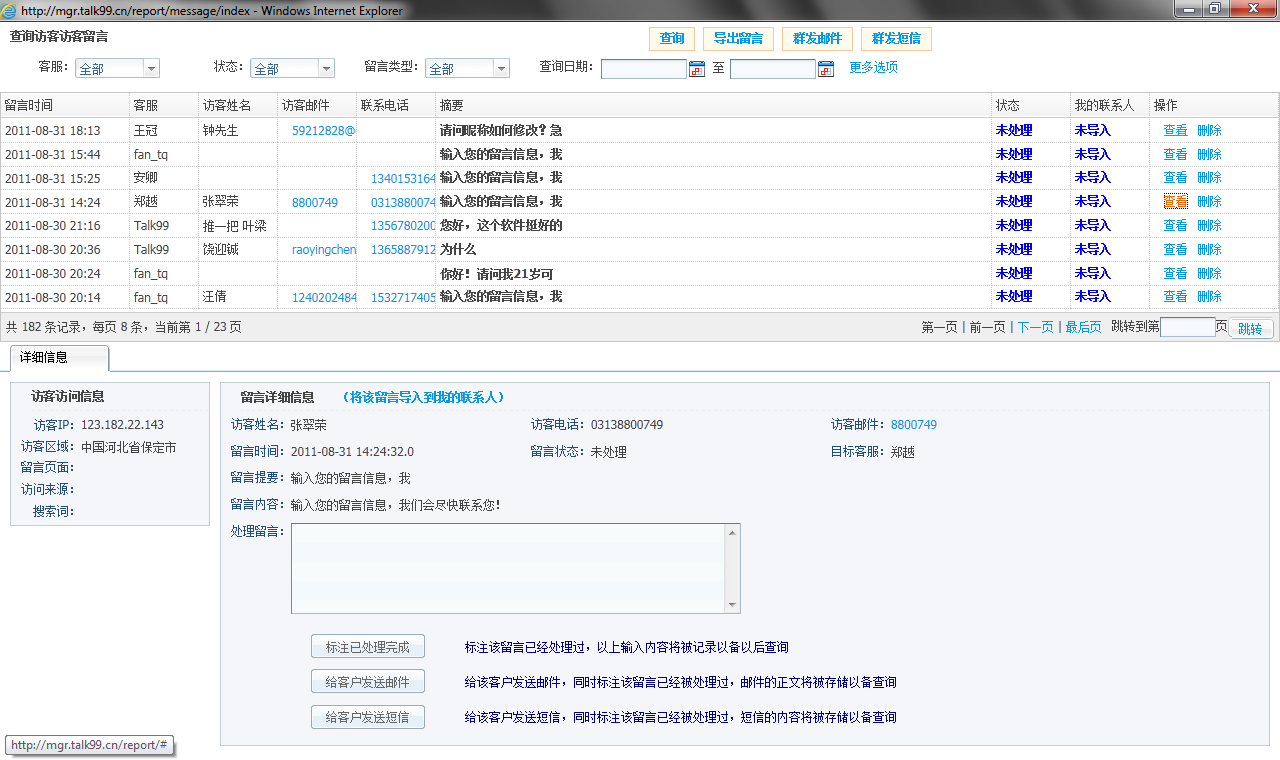1280x760 pixels.
Task: Click the 前一页 pagination text
Action: pyautogui.click(x=987, y=327)
